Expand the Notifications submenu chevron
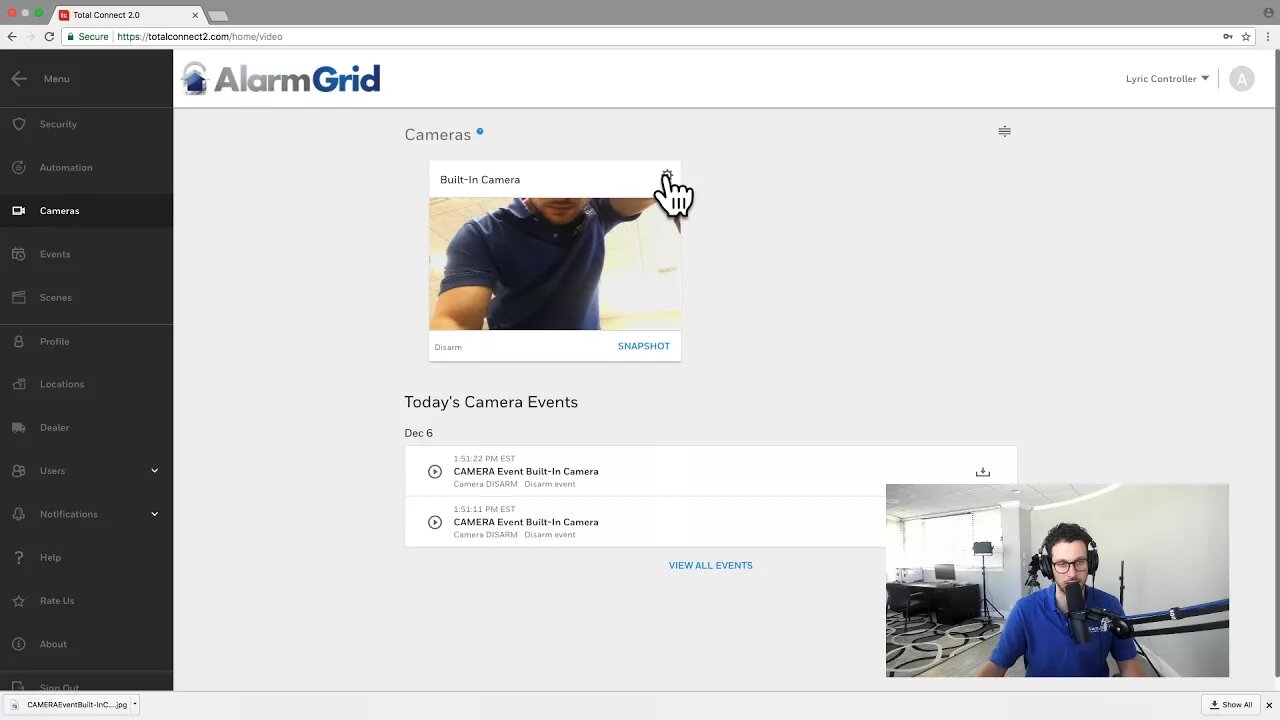The height and width of the screenshot is (720, 1280). click(154, 514)
